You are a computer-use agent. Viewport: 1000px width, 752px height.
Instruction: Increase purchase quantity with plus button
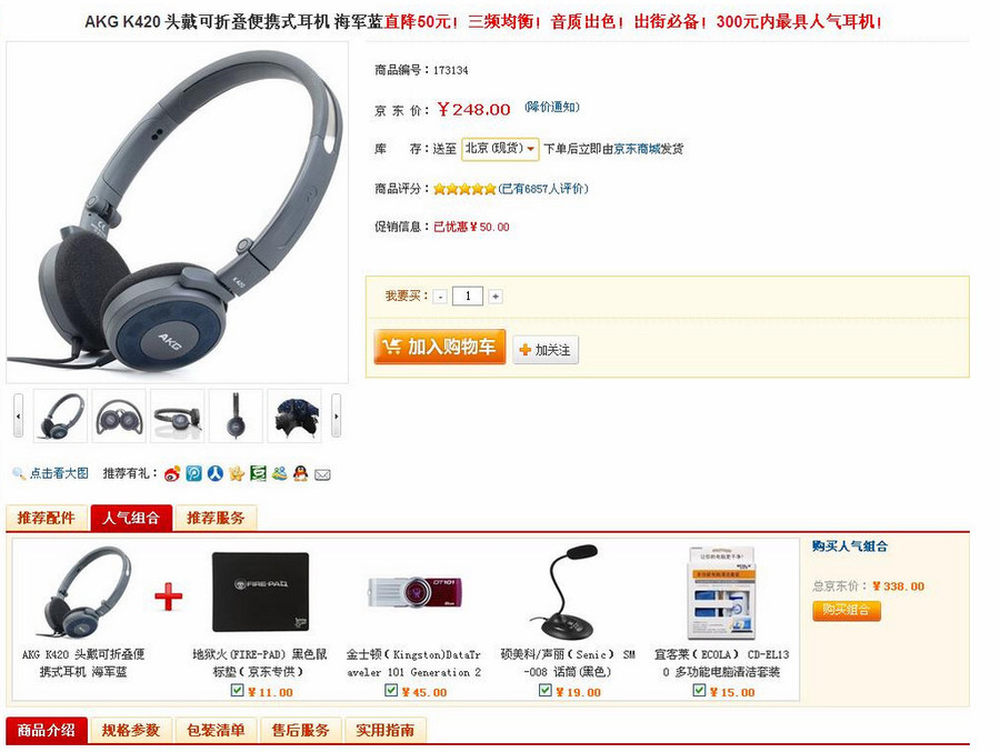(496, 296)
